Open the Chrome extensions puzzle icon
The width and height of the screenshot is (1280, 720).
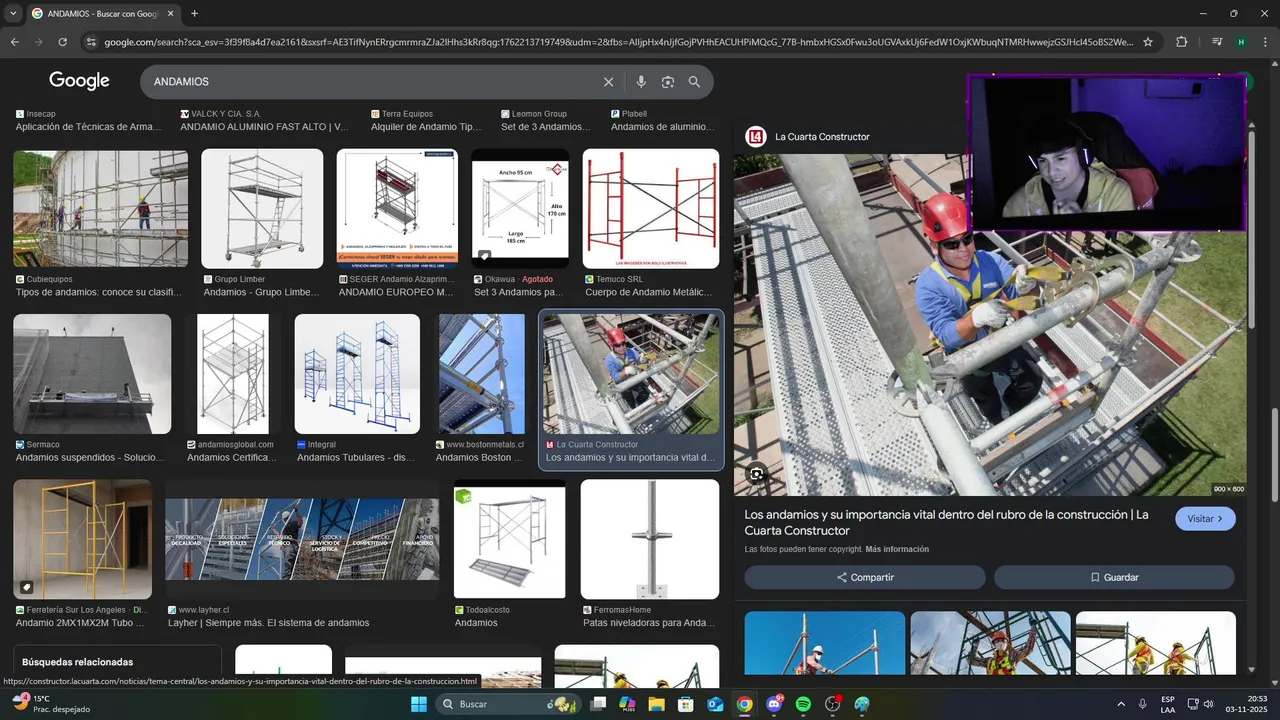click(x=1181, y=42)
